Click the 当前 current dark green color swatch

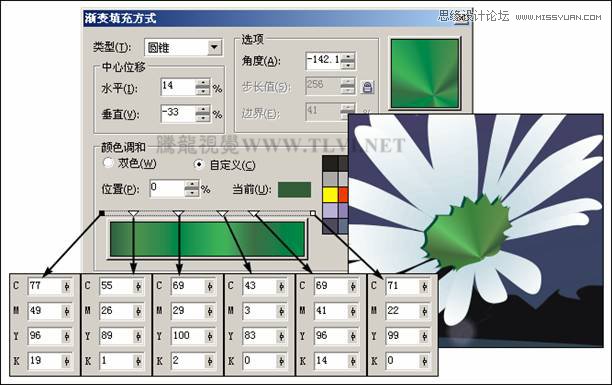click(294, 189)
